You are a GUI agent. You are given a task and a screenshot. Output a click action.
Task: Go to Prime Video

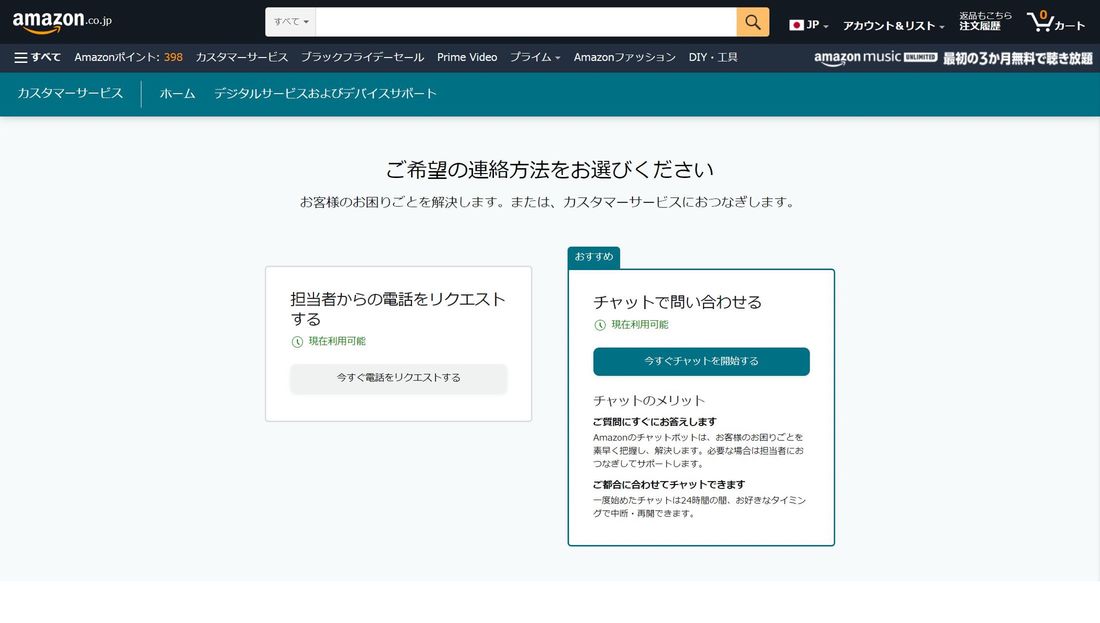click(467, 58)
